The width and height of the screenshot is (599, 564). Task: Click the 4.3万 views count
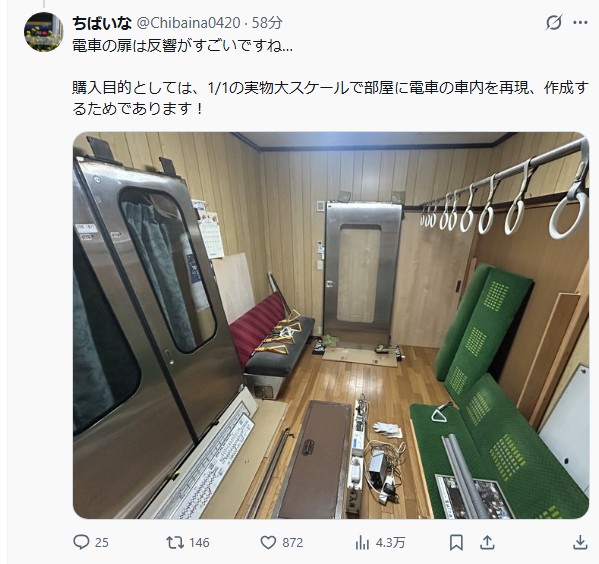pyautogui.click(x=390, y=543)
